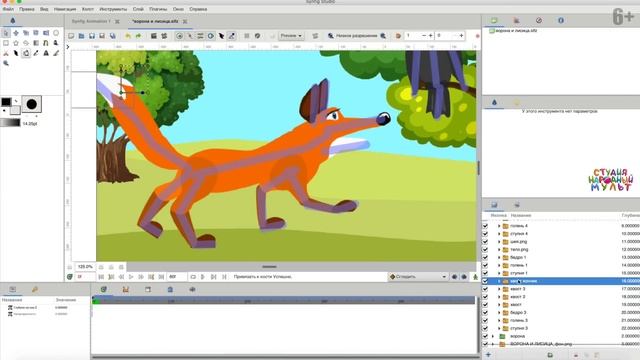Image resolution: width=640 pixels, height=360 pixels.
Task: Open the Library tab icon in bottom panel
Action: [170, 289]
